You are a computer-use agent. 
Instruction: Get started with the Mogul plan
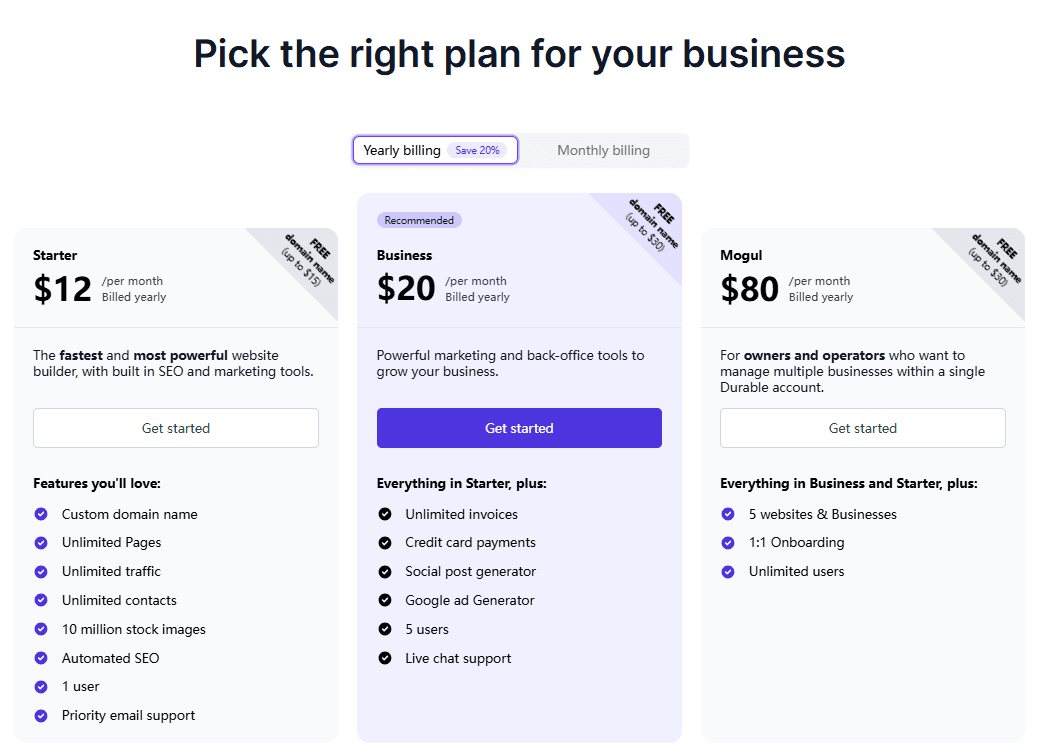pos(863,428)
